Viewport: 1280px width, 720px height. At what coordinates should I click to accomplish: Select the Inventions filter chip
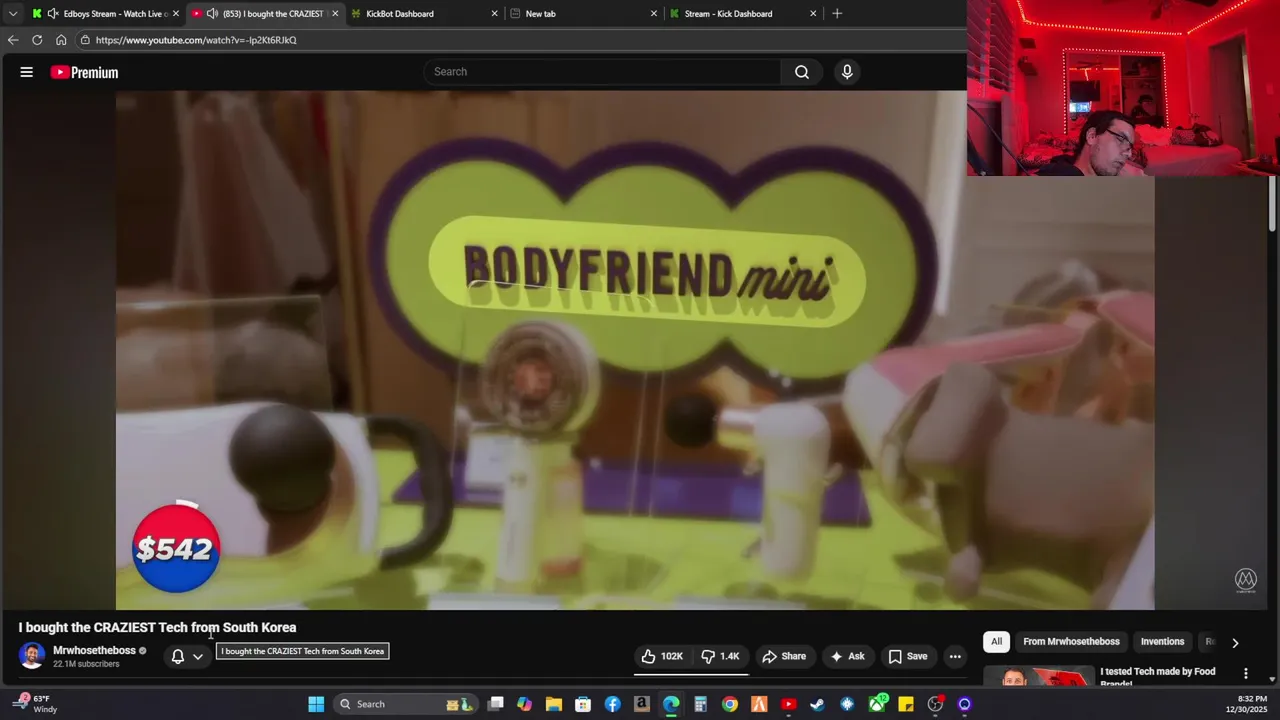(1162, 642)
